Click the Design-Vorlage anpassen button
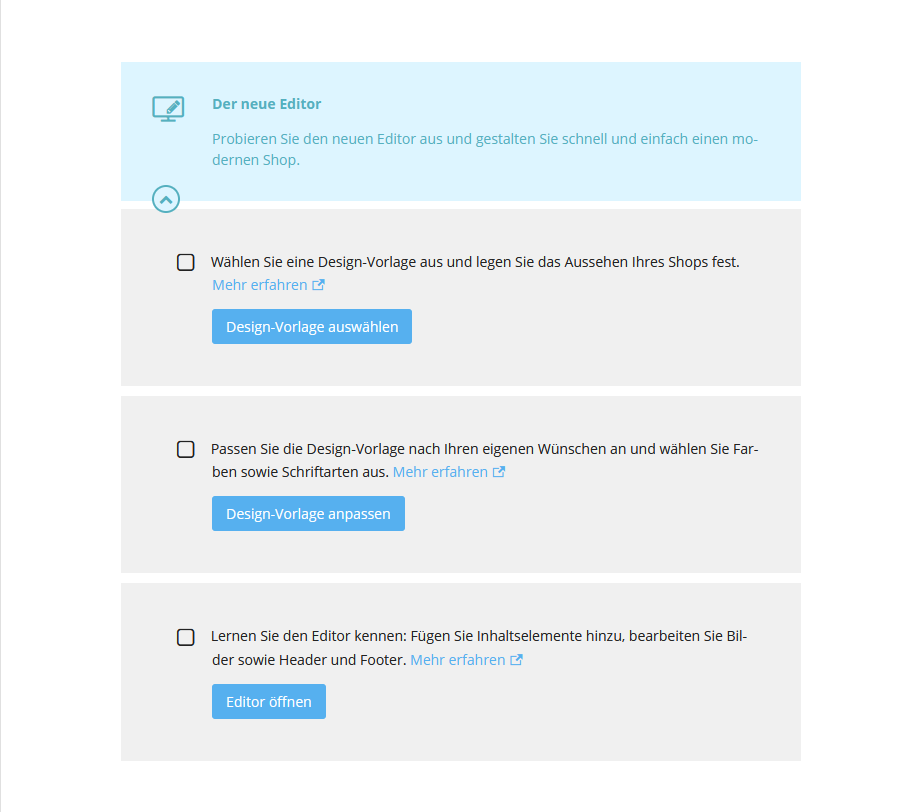The width and height of the screenshot is (919, 812). [x=308, y=514]
